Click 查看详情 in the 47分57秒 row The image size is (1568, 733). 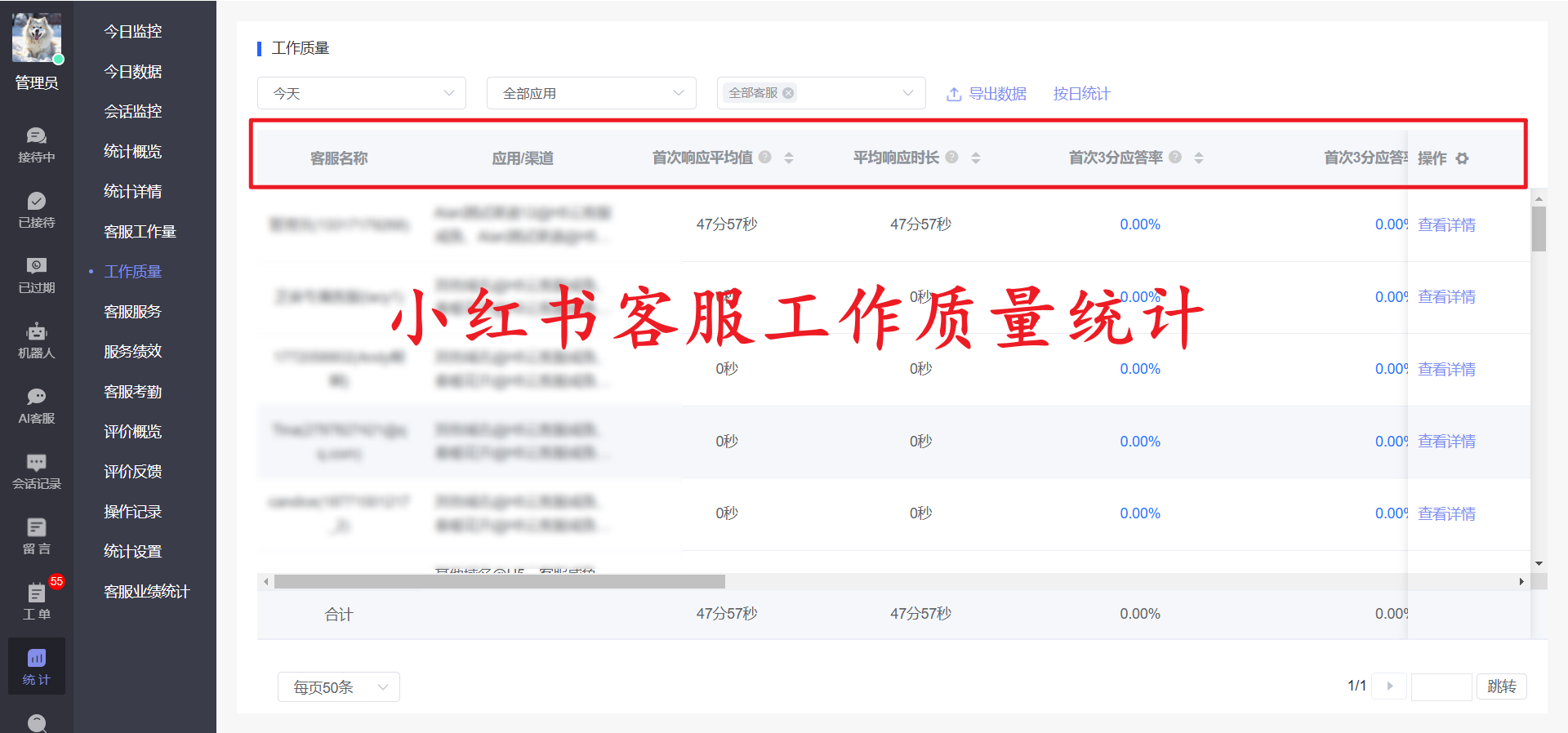click(1446, 224)
